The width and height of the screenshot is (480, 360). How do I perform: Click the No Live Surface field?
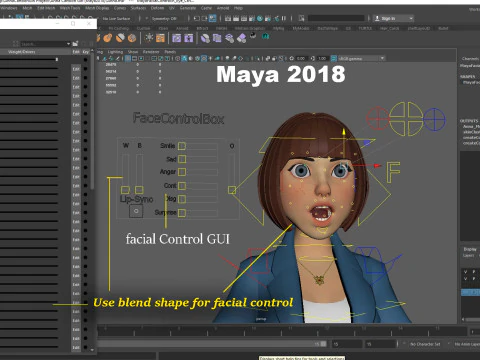(116, 19)
